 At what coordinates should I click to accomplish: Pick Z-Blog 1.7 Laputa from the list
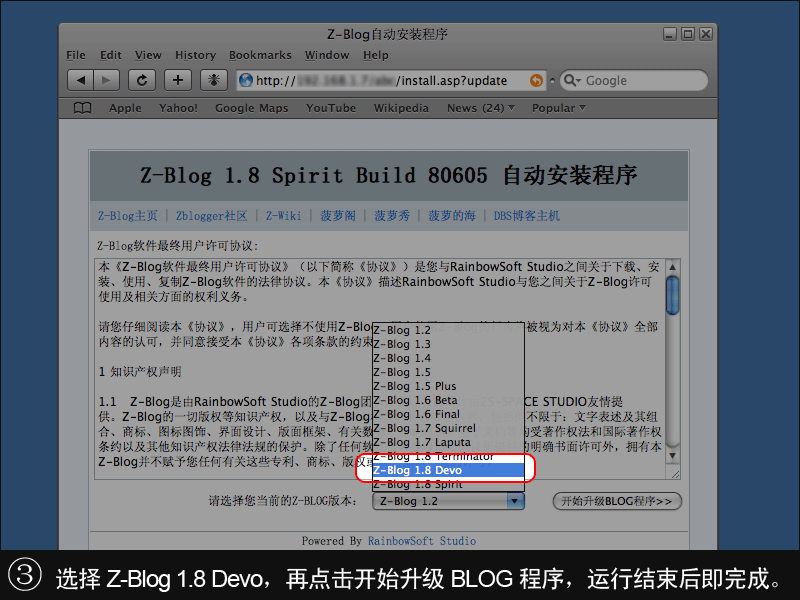448,442
